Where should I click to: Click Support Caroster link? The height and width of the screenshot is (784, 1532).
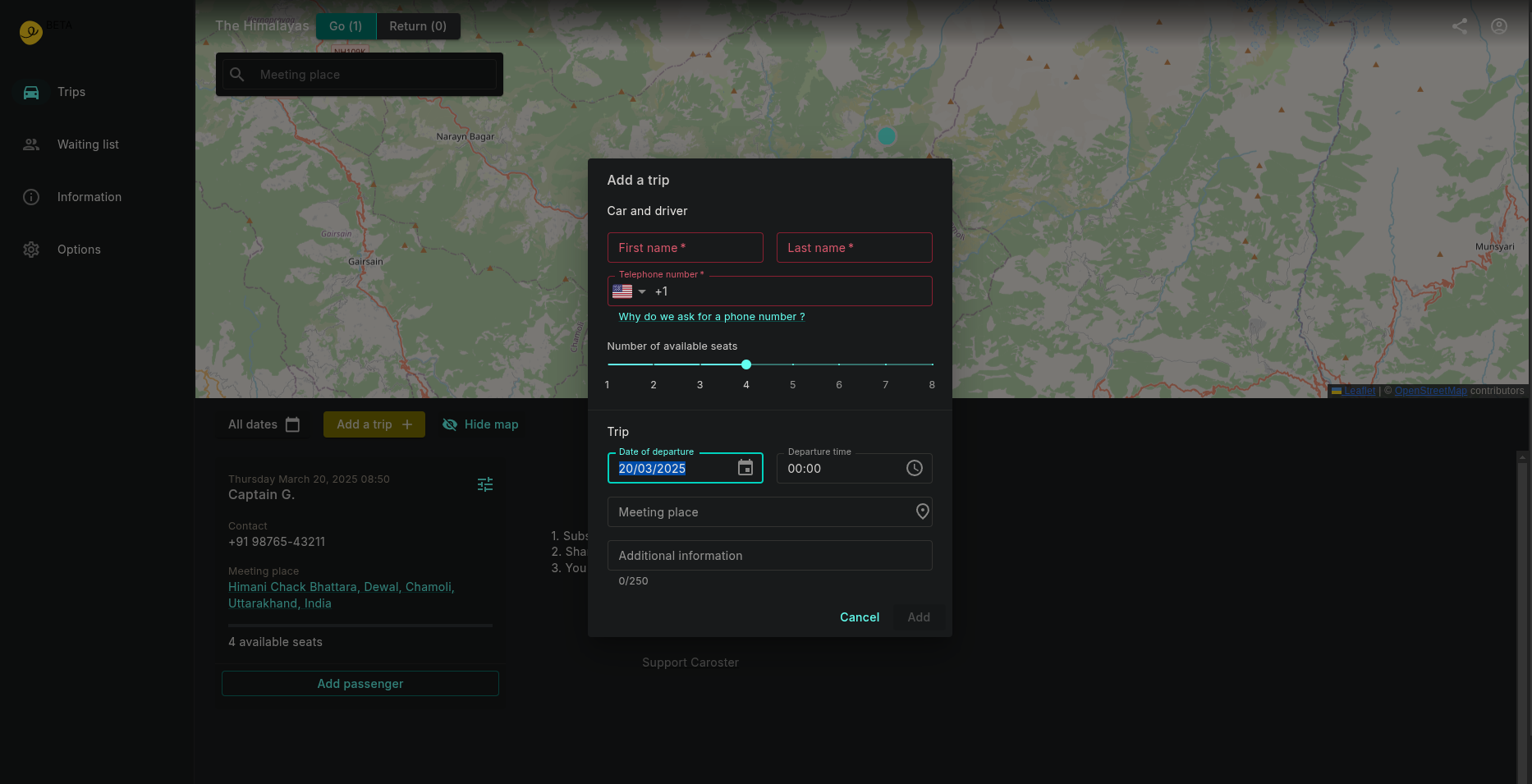coord(690,663)
